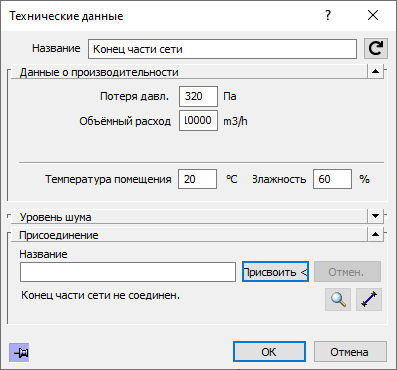
Task: Collapse the Присоединение section
Action: [x=376, y=234]
